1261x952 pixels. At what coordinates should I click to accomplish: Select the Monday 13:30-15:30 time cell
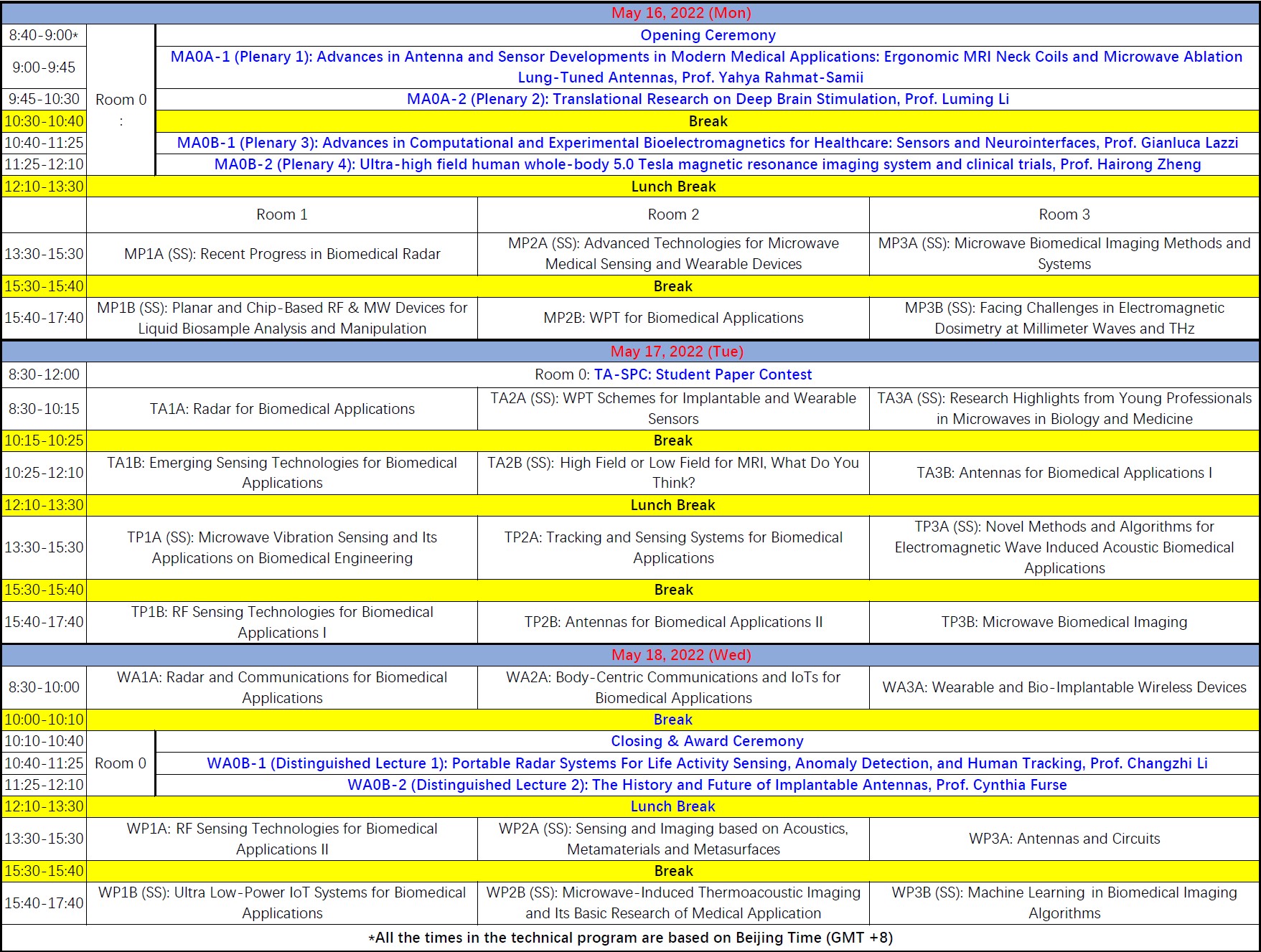[44, 254]
